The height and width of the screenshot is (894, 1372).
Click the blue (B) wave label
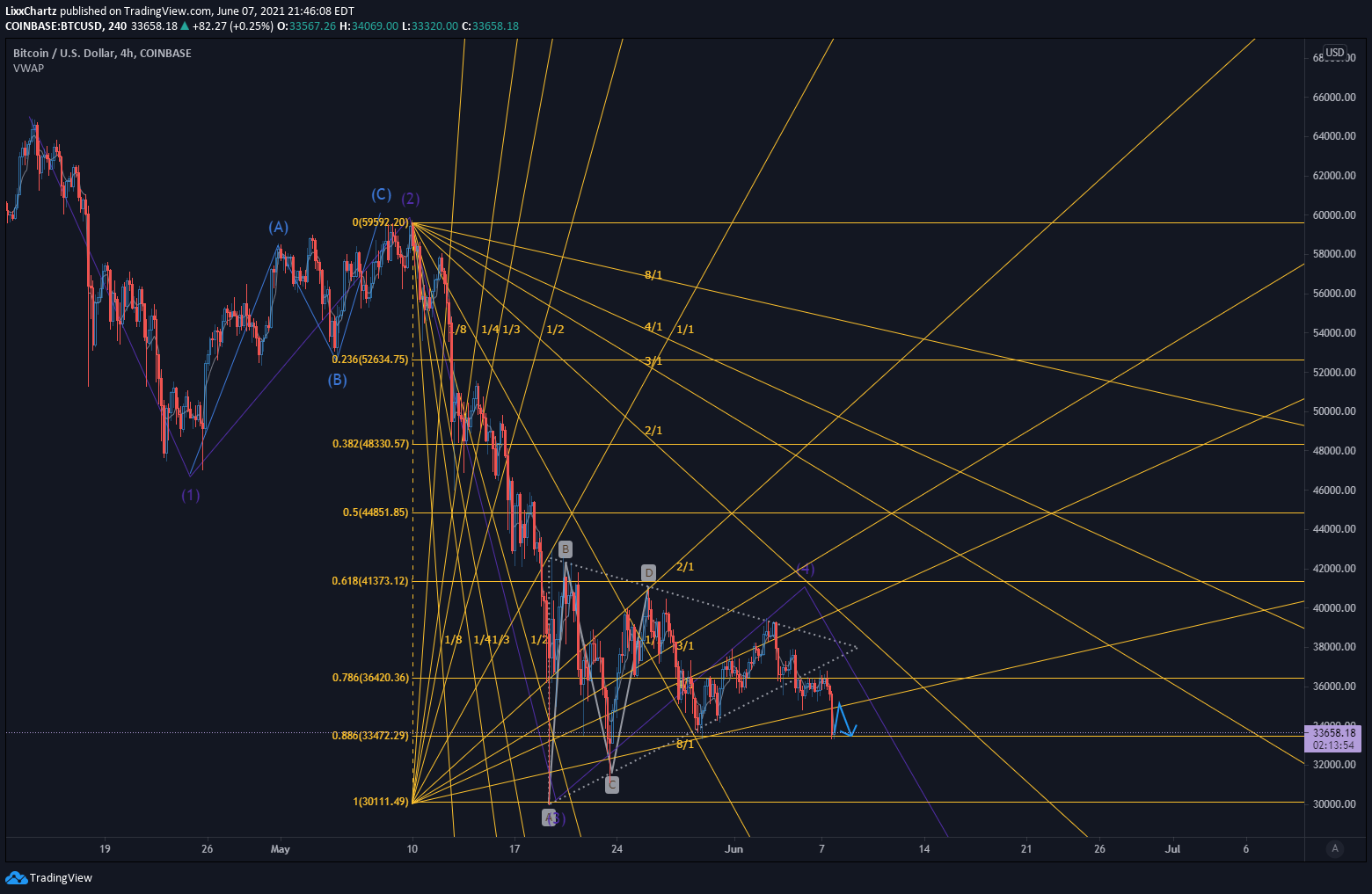pyautogui.click(x=338, y=381)
